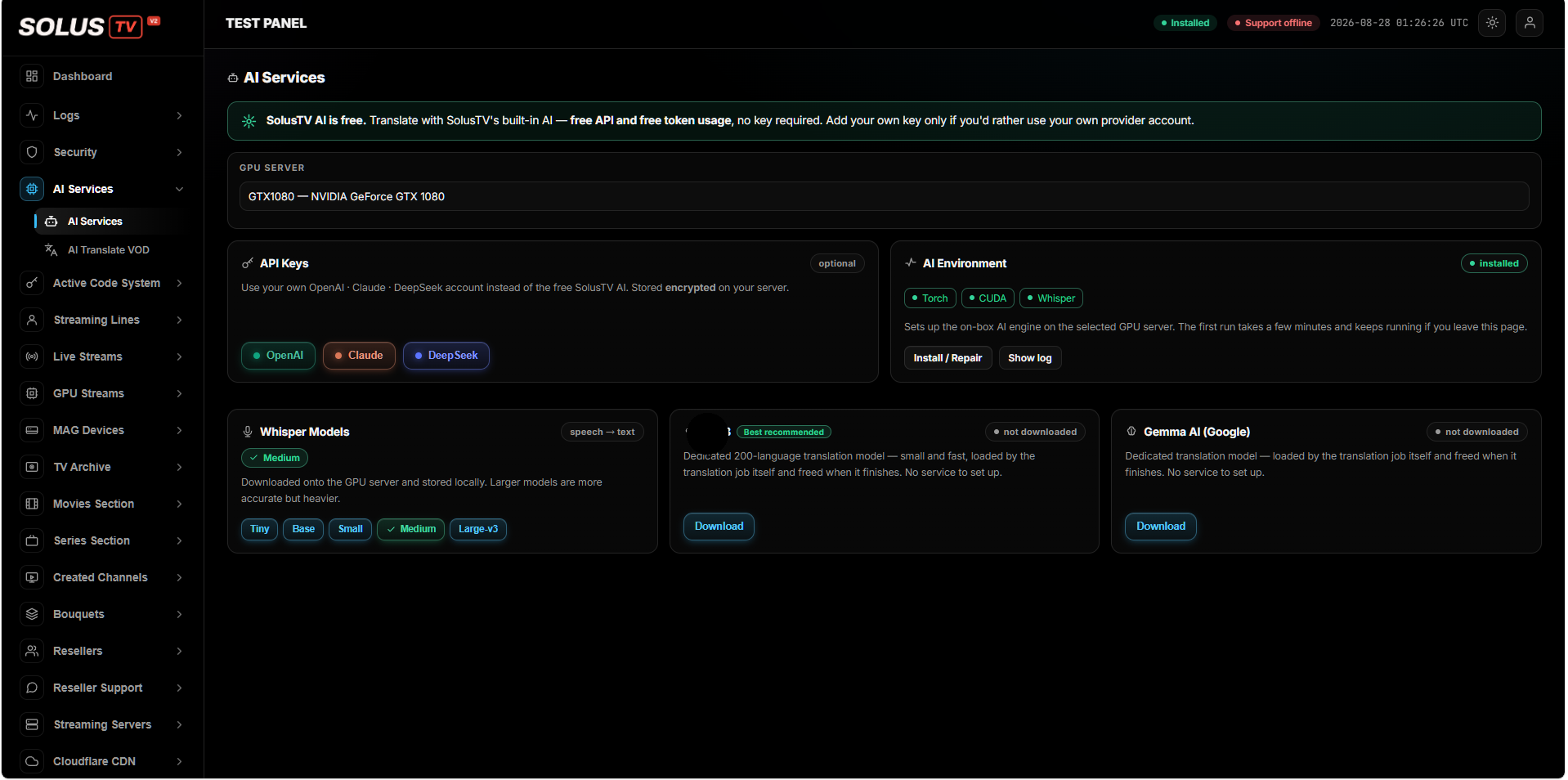The image size is (1568, 780).
Task: Click the AI Services chip icon
Action: point(32,189)
